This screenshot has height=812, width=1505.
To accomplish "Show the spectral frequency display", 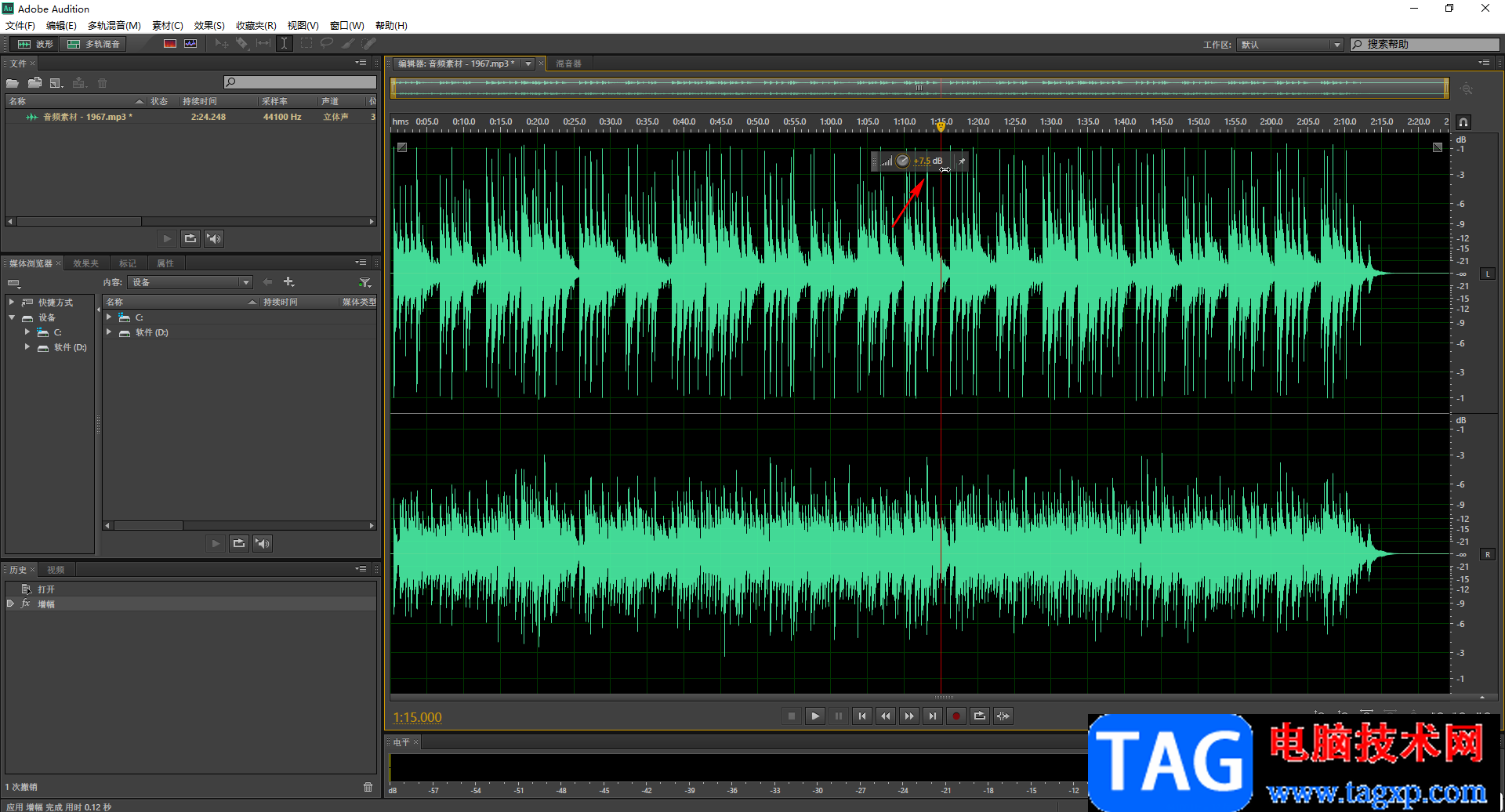I will 170,44.
